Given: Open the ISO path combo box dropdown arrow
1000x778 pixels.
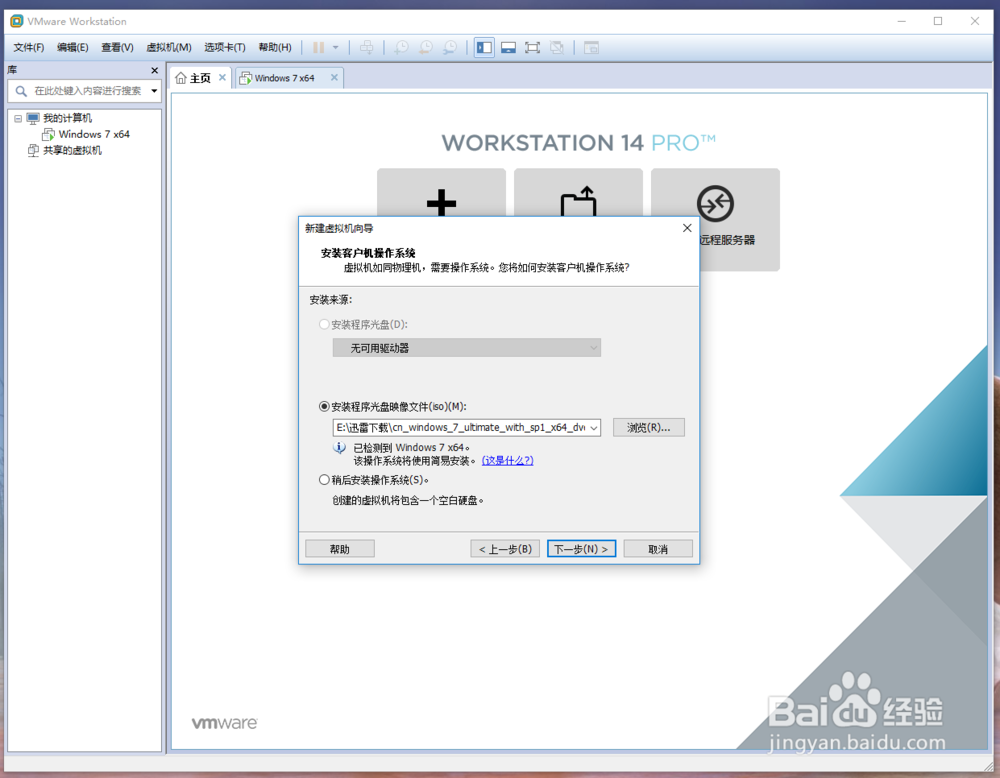Looking at the screenshot, I should pyautogui.click(x=594, y=427).
